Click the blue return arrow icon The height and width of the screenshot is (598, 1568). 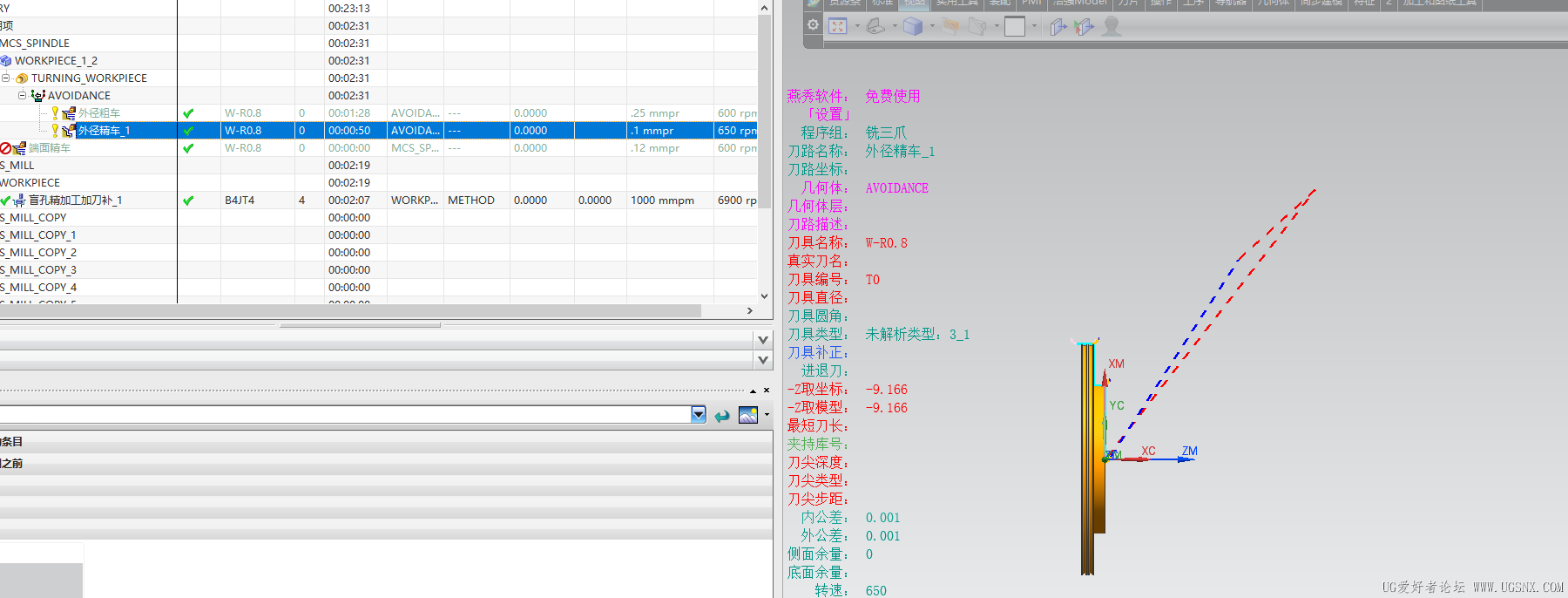tap(722, 416)
